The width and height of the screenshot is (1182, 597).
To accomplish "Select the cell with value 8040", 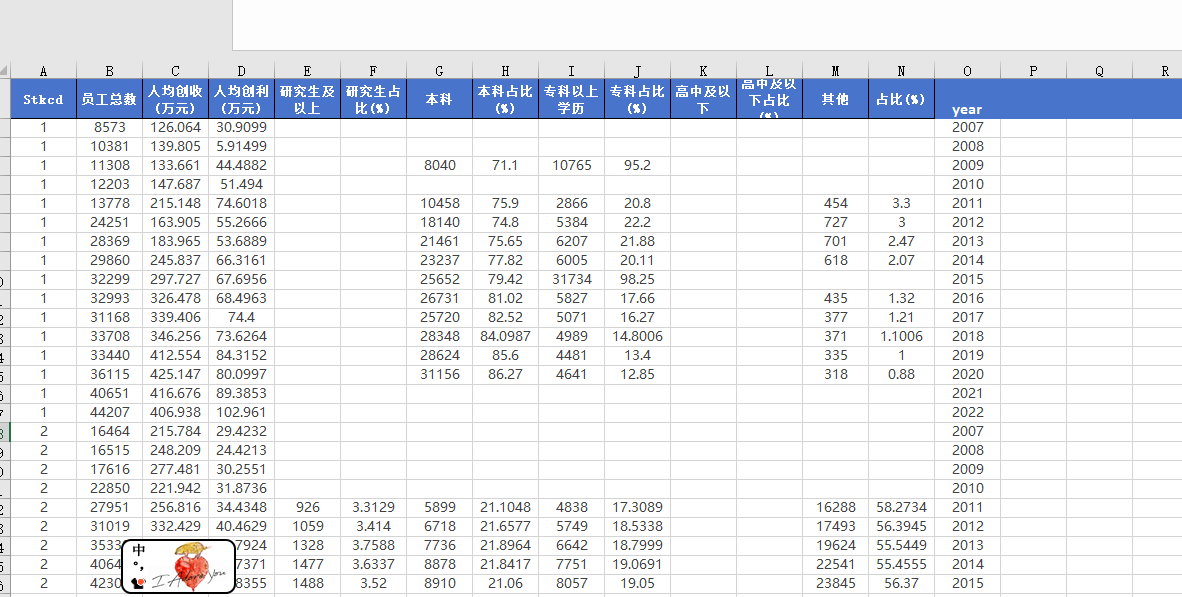I will (439, 165).
